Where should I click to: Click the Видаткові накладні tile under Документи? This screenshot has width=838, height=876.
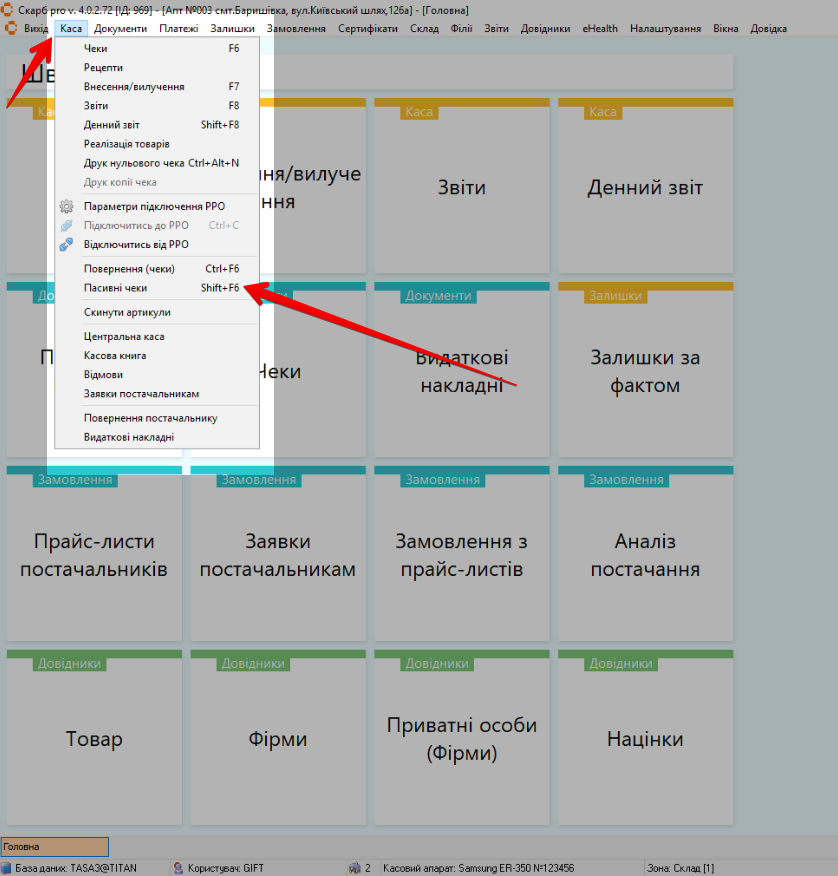coord(461,372)
